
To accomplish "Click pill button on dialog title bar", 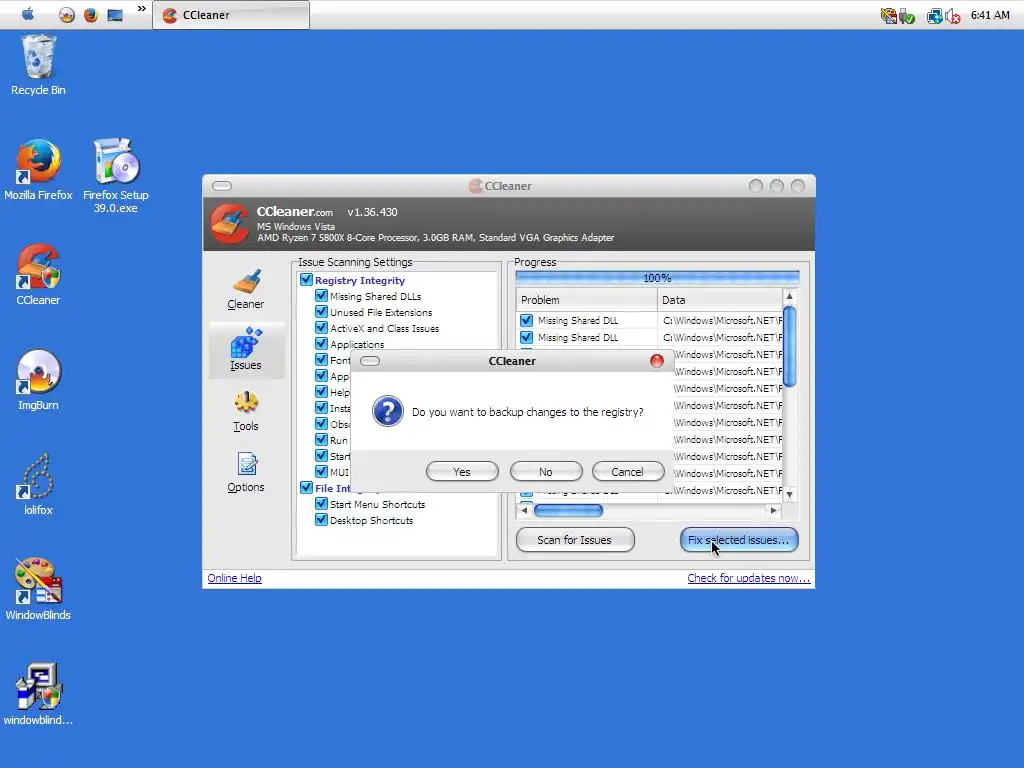I will pos(370,361).
